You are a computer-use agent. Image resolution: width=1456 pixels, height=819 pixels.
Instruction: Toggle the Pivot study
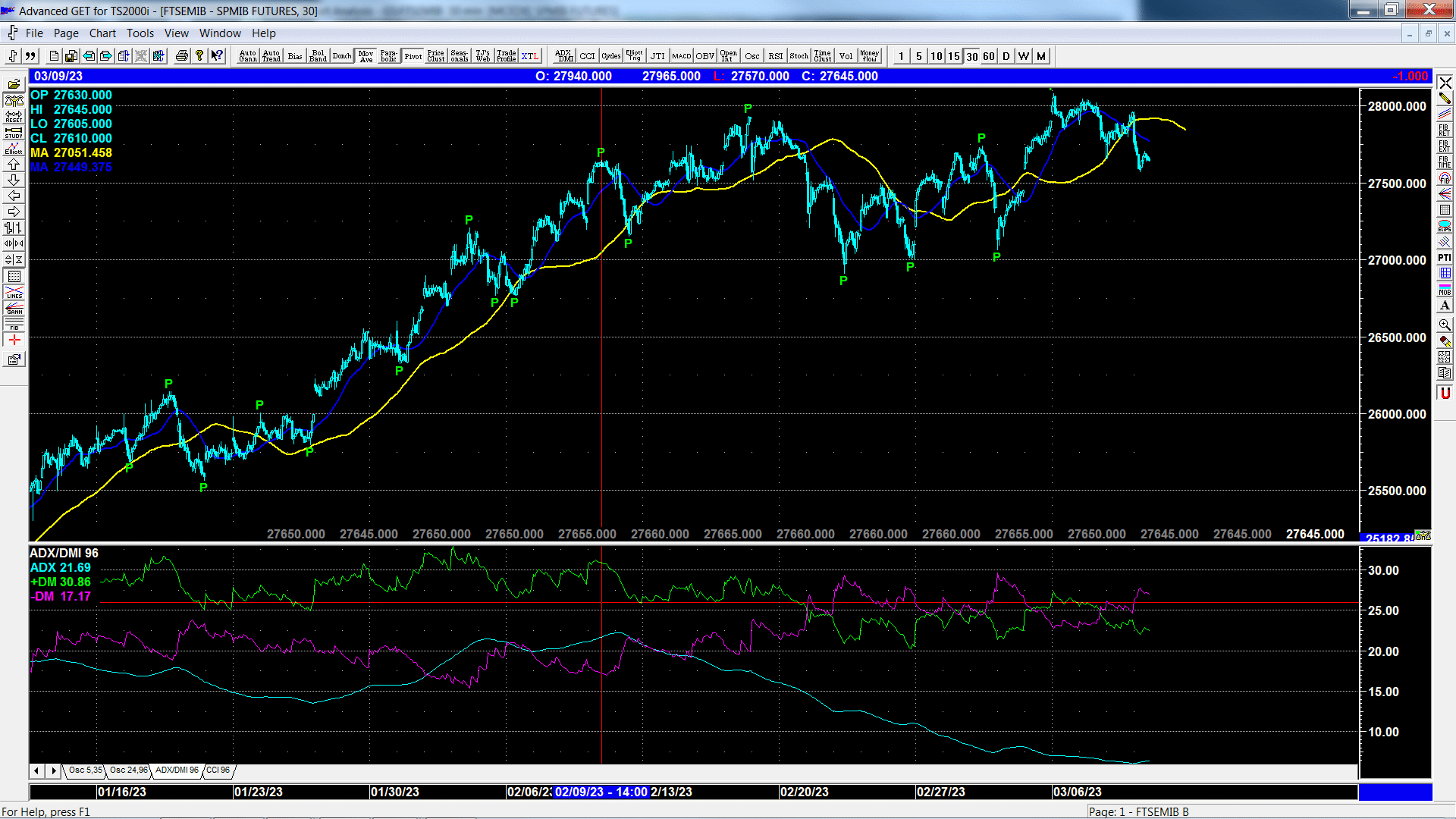point(413,56)
